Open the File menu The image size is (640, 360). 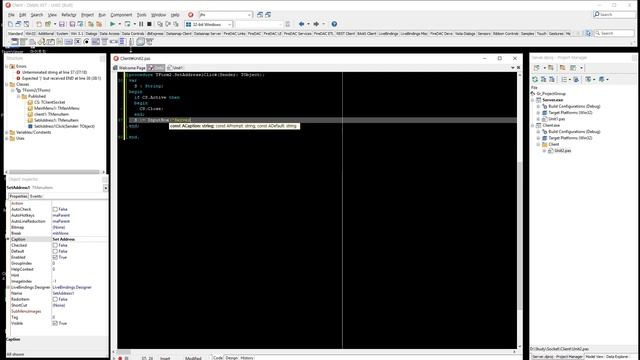pos(11,15)
